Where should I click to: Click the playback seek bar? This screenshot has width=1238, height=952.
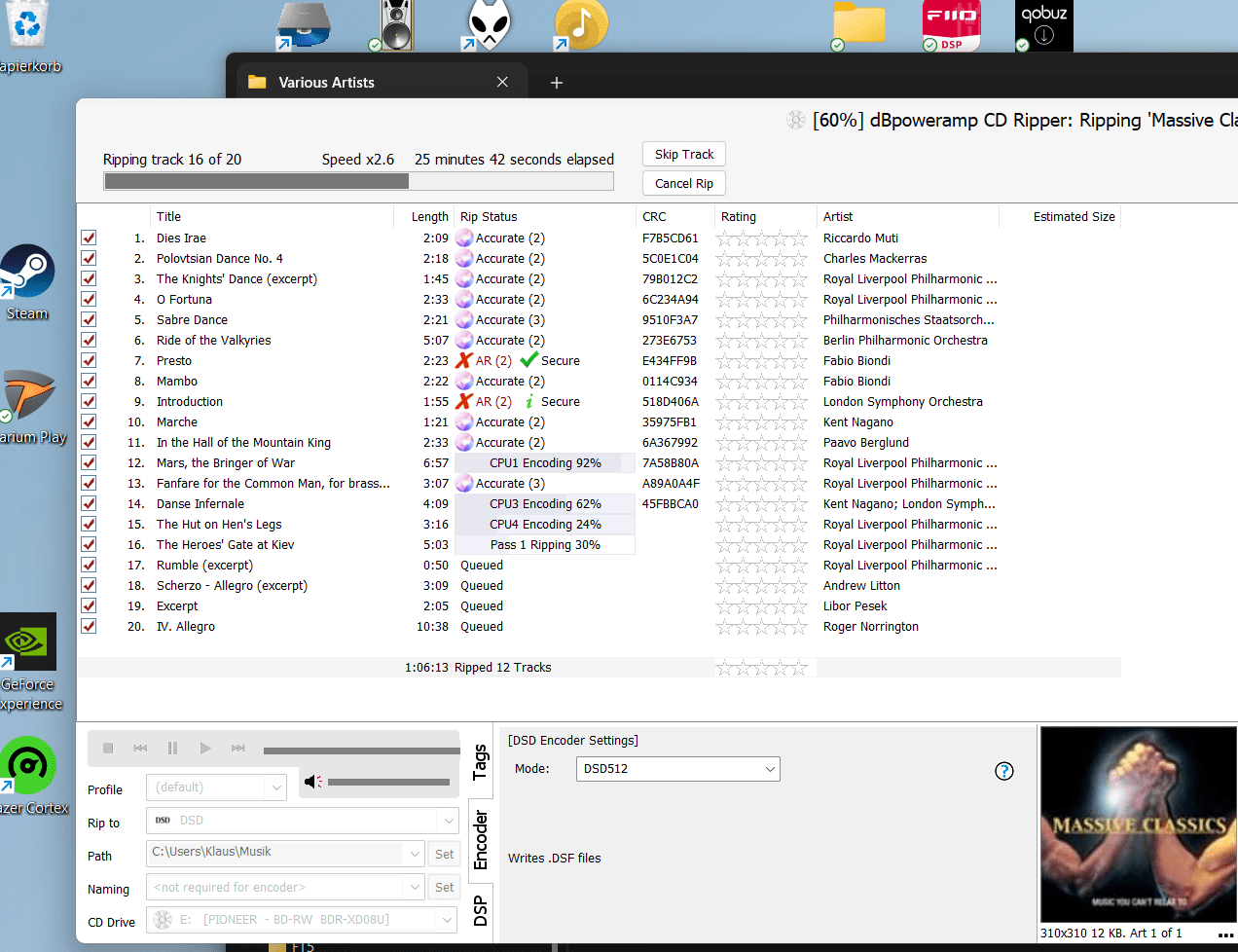pyautogui.click(x=361, y=751)
